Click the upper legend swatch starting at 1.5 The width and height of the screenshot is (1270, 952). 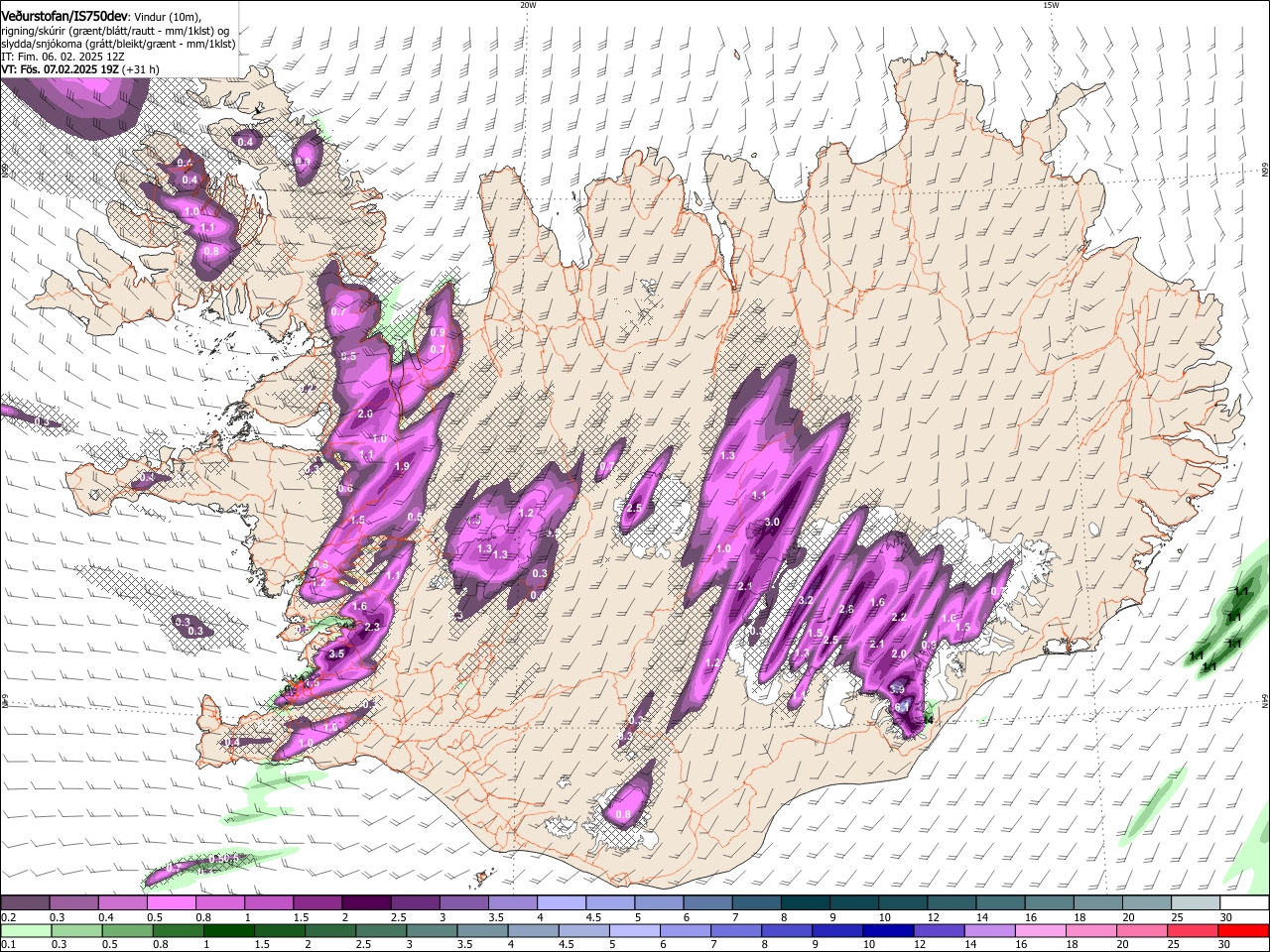pyautogui.click(x=317, y=902)
